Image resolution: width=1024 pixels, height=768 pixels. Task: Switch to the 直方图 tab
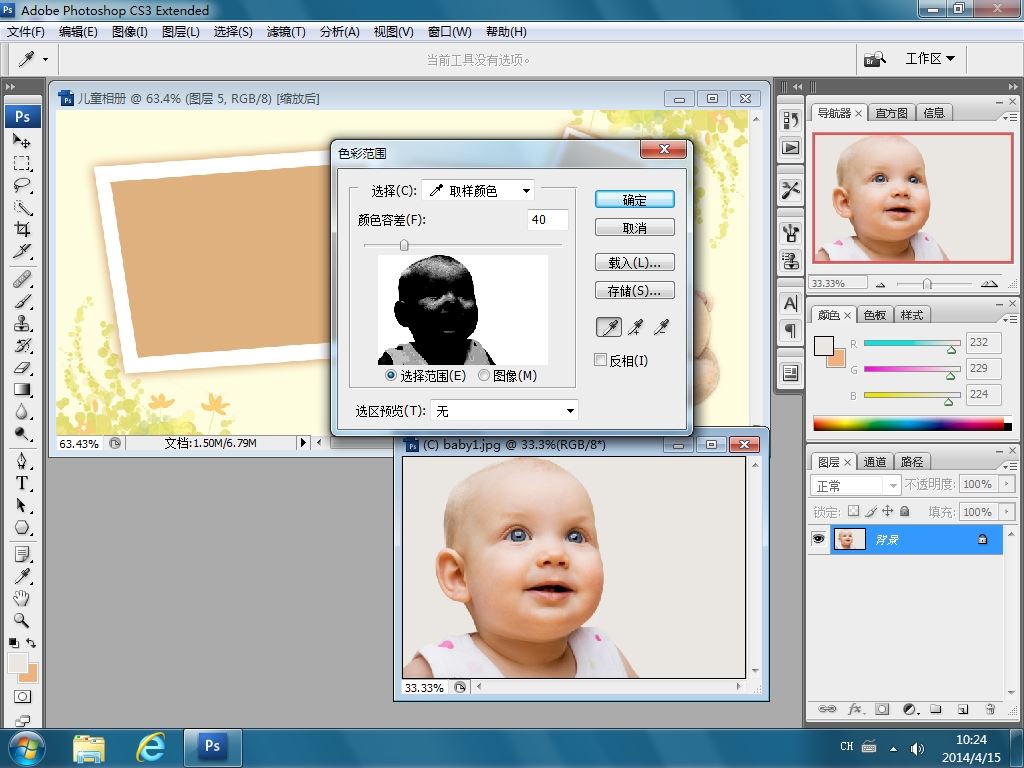pyautogui.click(x=891, y=113)
